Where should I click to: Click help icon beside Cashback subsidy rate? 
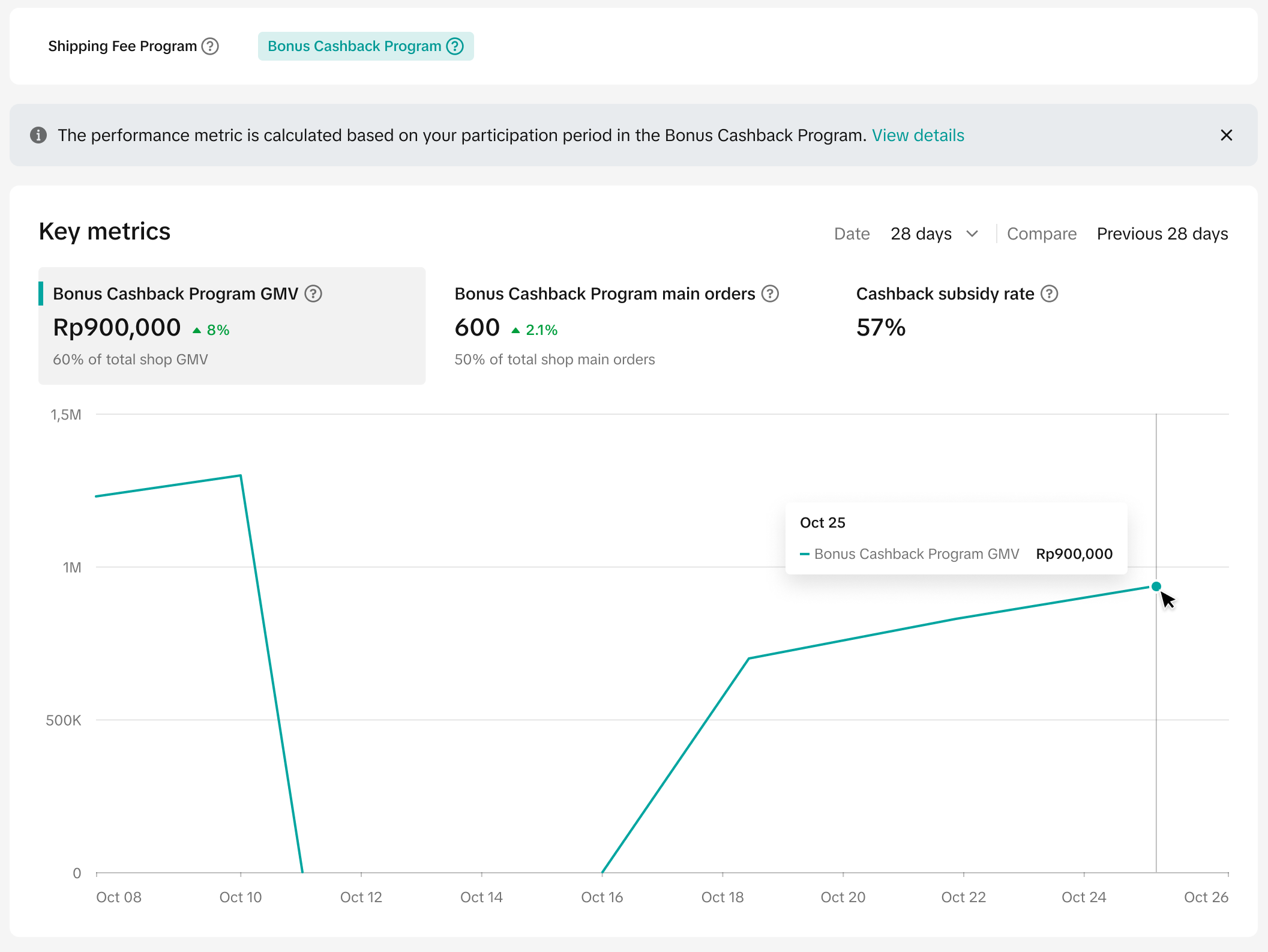(x=1049, y=294)
